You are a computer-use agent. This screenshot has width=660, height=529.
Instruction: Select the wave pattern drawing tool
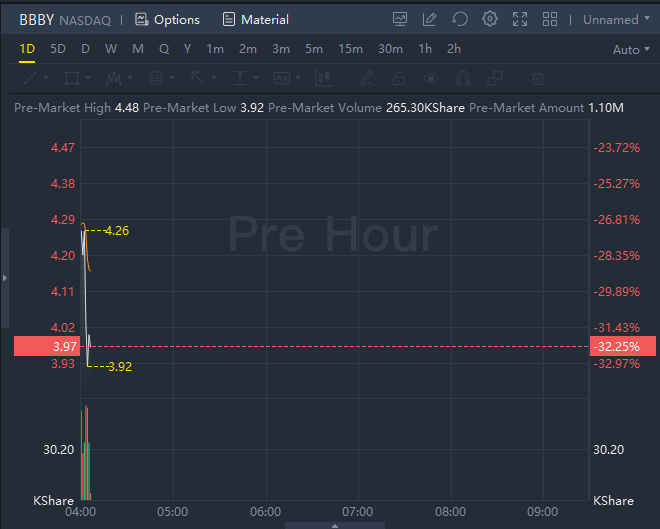pyautogui.click(x=114, y=78)
